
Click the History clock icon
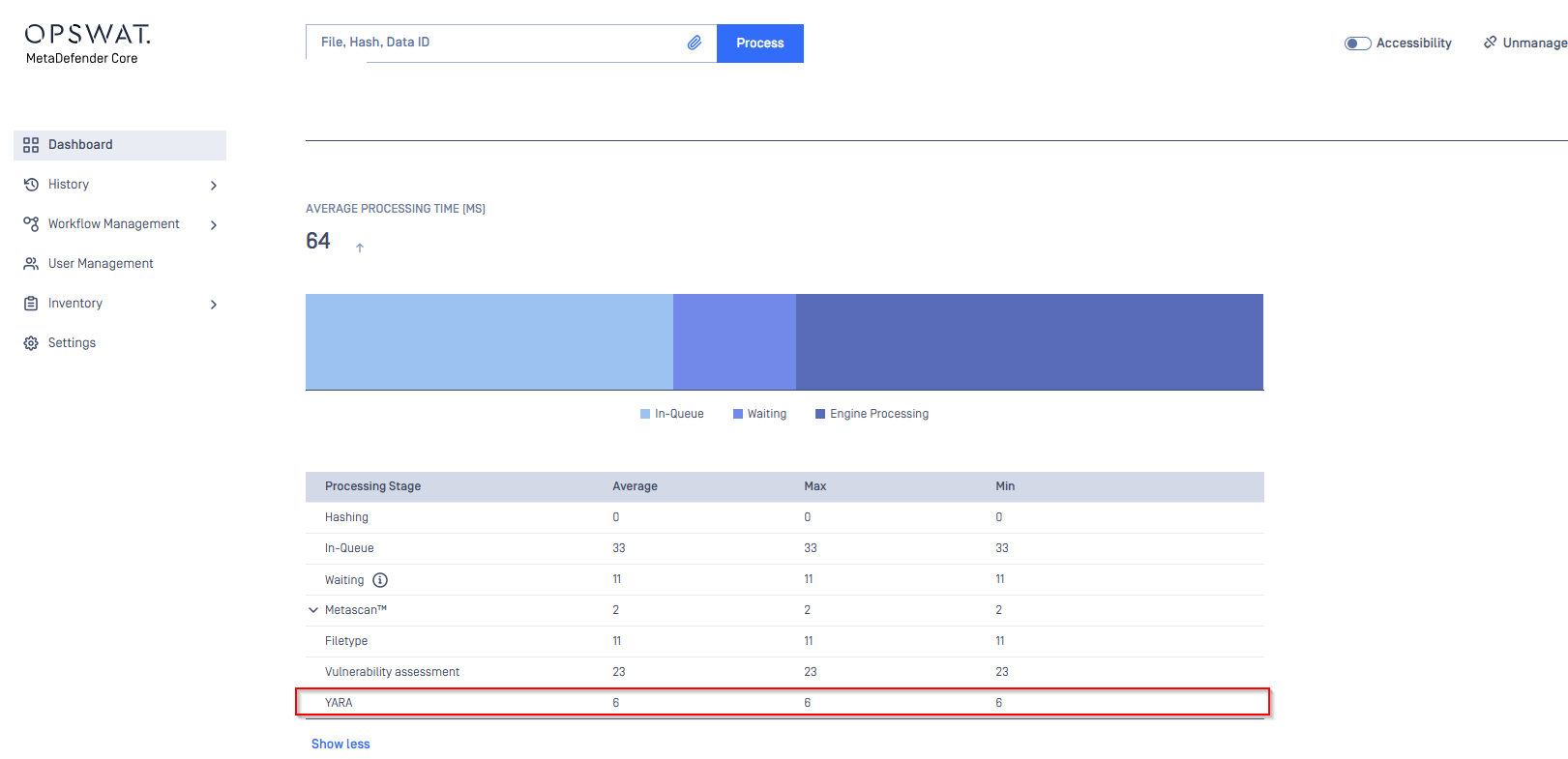point(31,185)
